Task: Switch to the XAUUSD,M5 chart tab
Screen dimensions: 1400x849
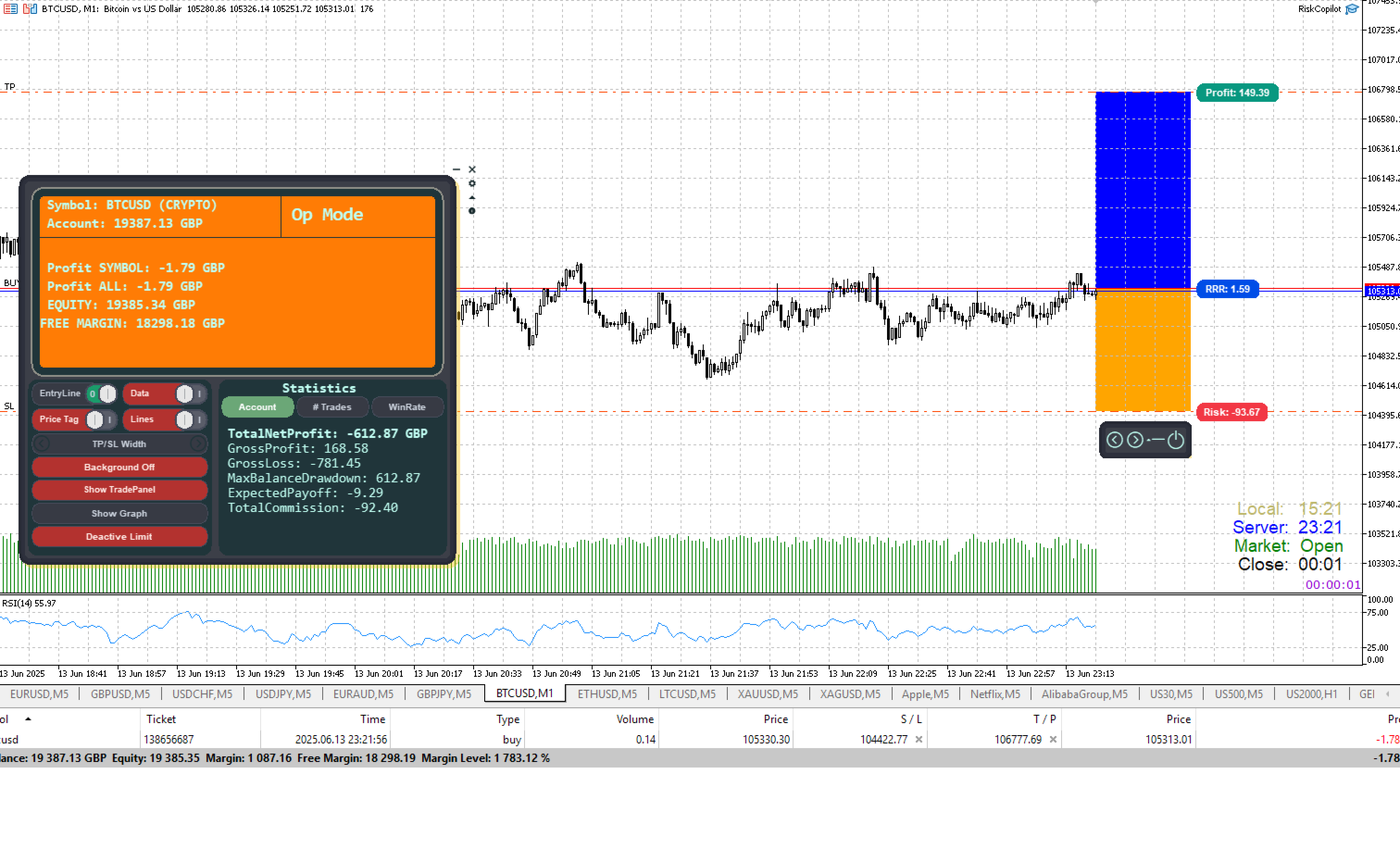Action: coord(768,694)
